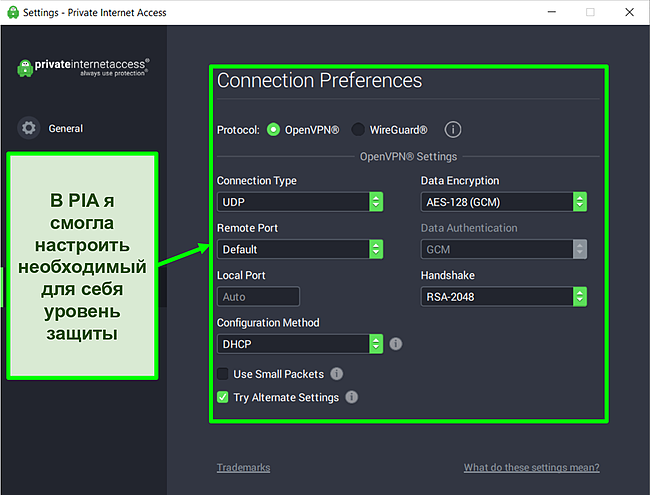The width and height of the screenshot is (650, 495).
Task: Click the protocol info icon beside WireGuard
Action: coord(453,130)
